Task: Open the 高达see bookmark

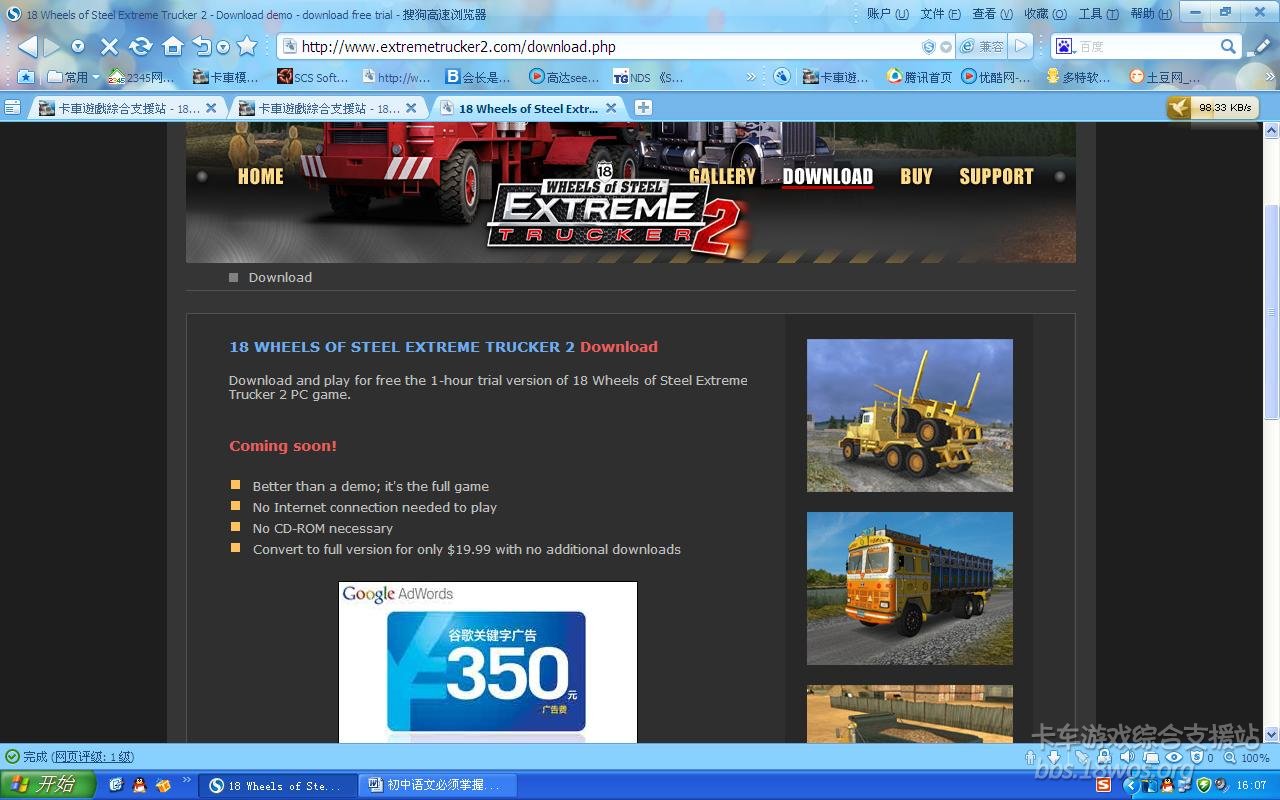Action: pyautogui.click(x=564, y=77)
